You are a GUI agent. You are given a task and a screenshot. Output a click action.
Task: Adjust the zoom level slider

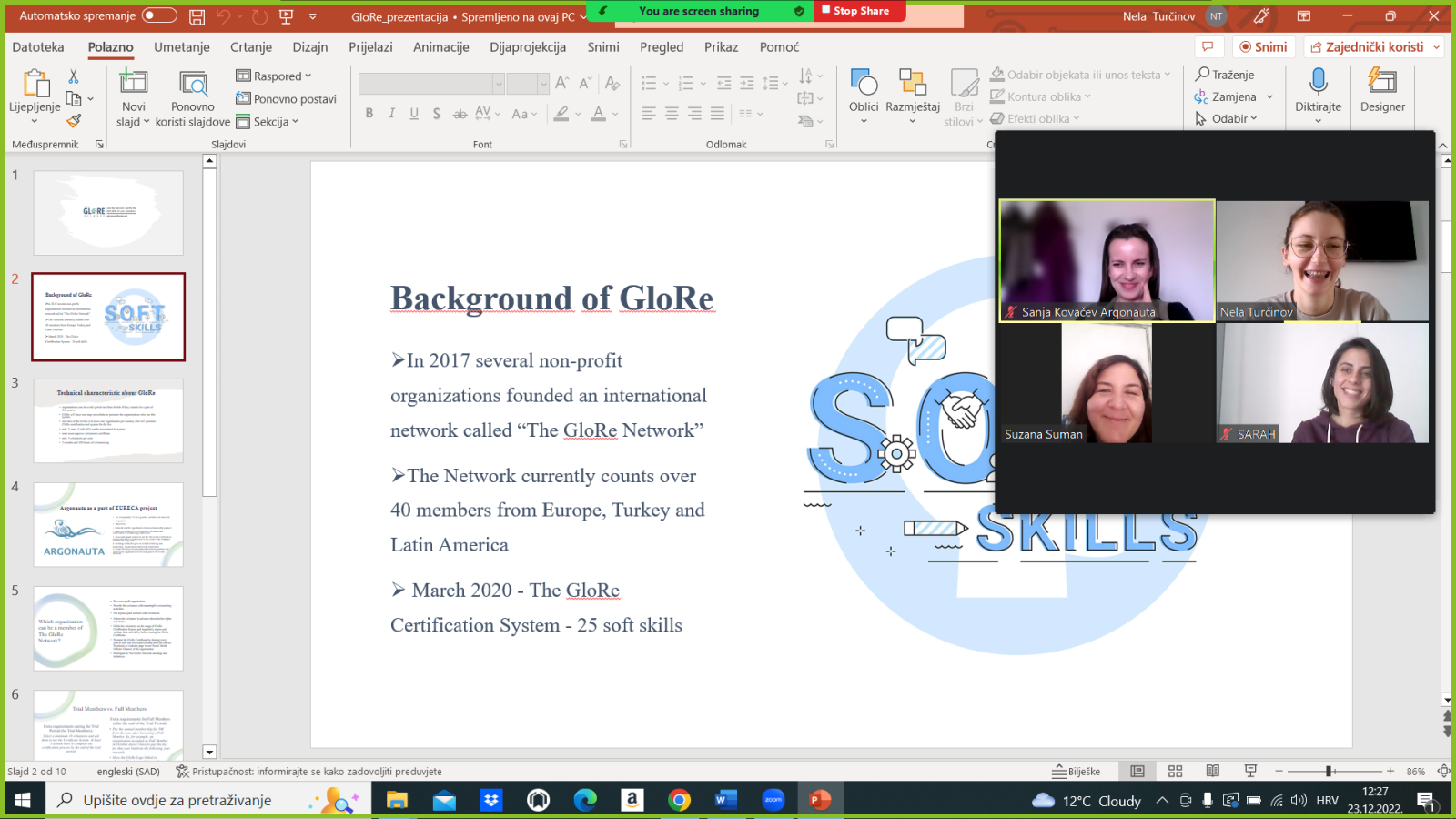[1329, 771]
